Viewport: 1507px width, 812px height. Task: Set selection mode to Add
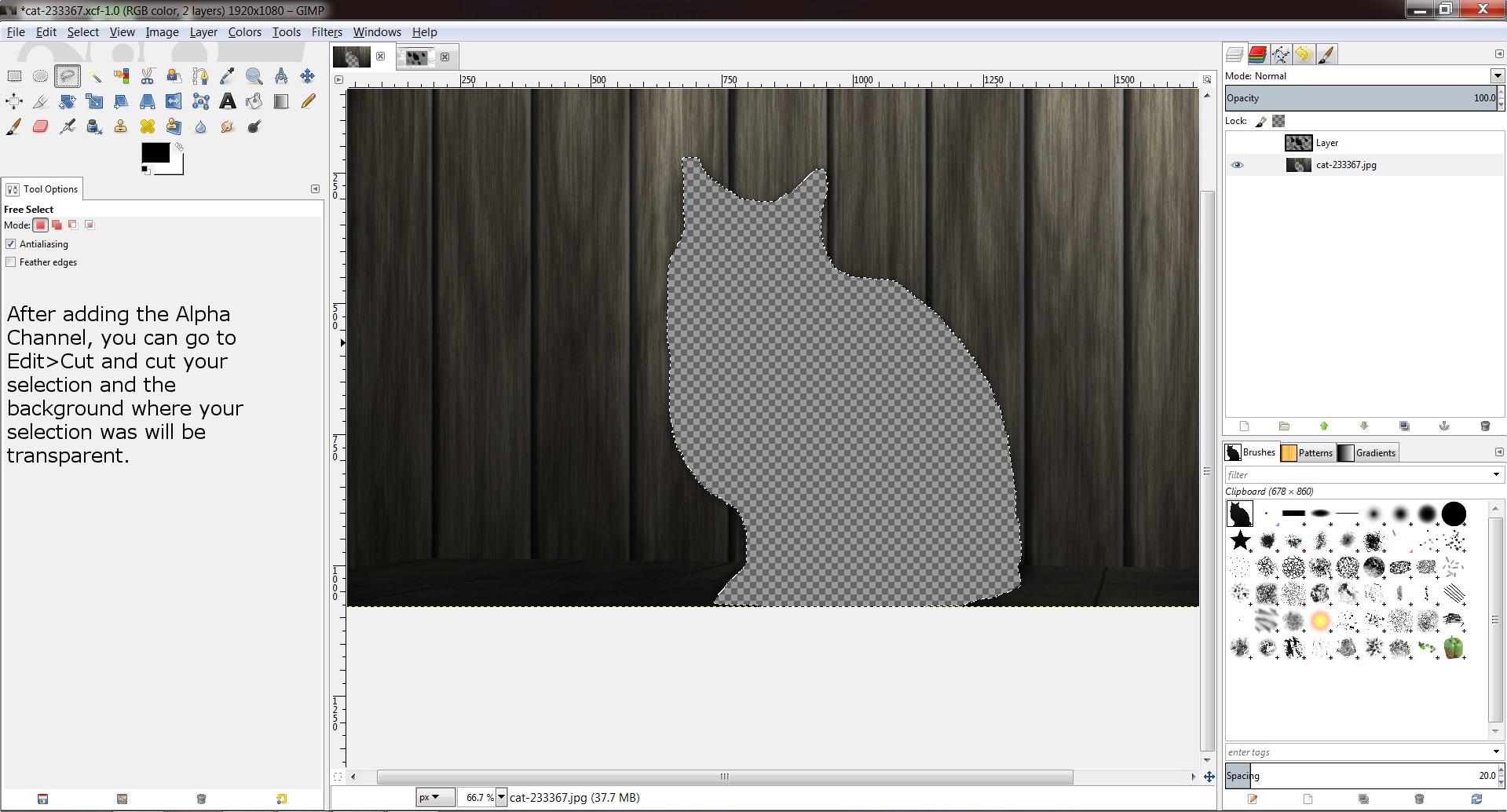(57, 225)
